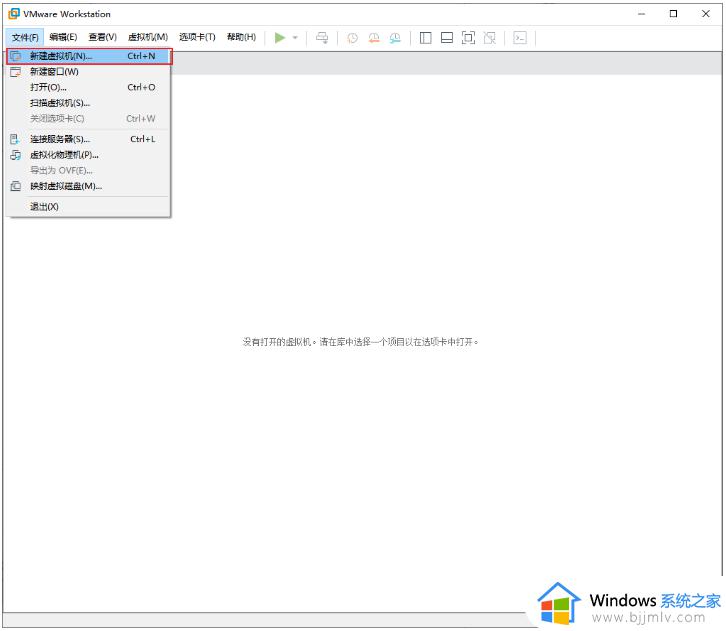Click the new window menu icon
This screenshot has height=631, width=726.
(15, 72)
